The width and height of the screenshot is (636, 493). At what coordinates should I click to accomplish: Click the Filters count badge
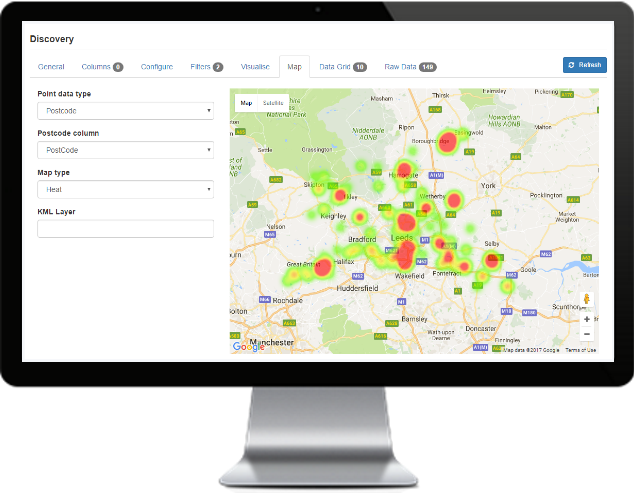point(218,67)
